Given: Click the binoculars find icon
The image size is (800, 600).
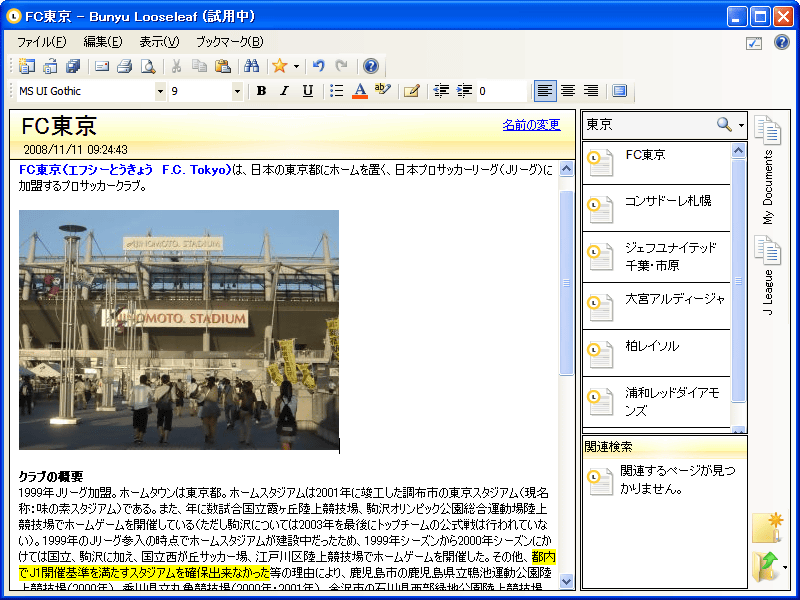Looking at the screenshot, I should point(252,66).
